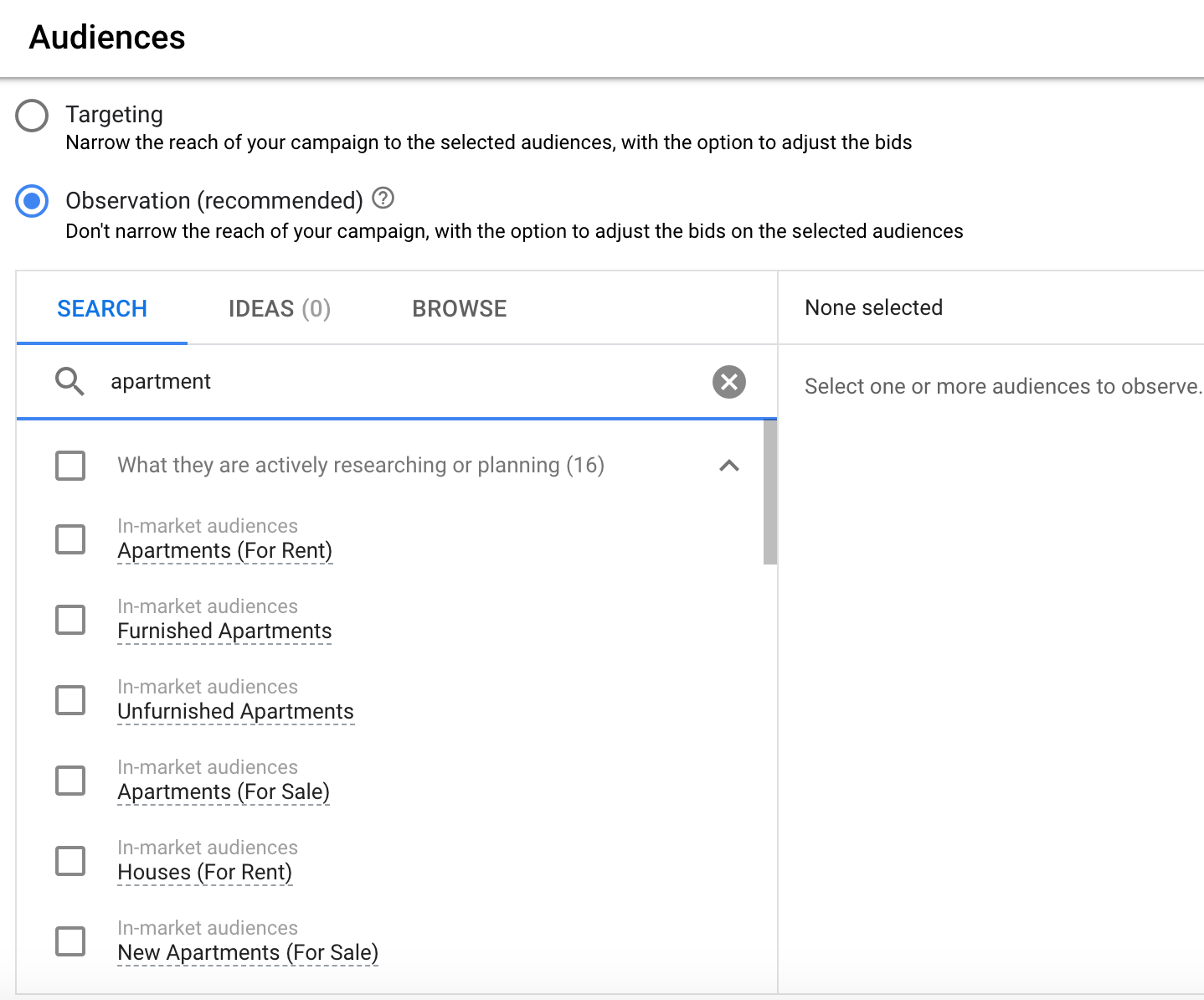Switch to the BROWSE tab
The image size is (1204, 1000).
pos(459,308)
